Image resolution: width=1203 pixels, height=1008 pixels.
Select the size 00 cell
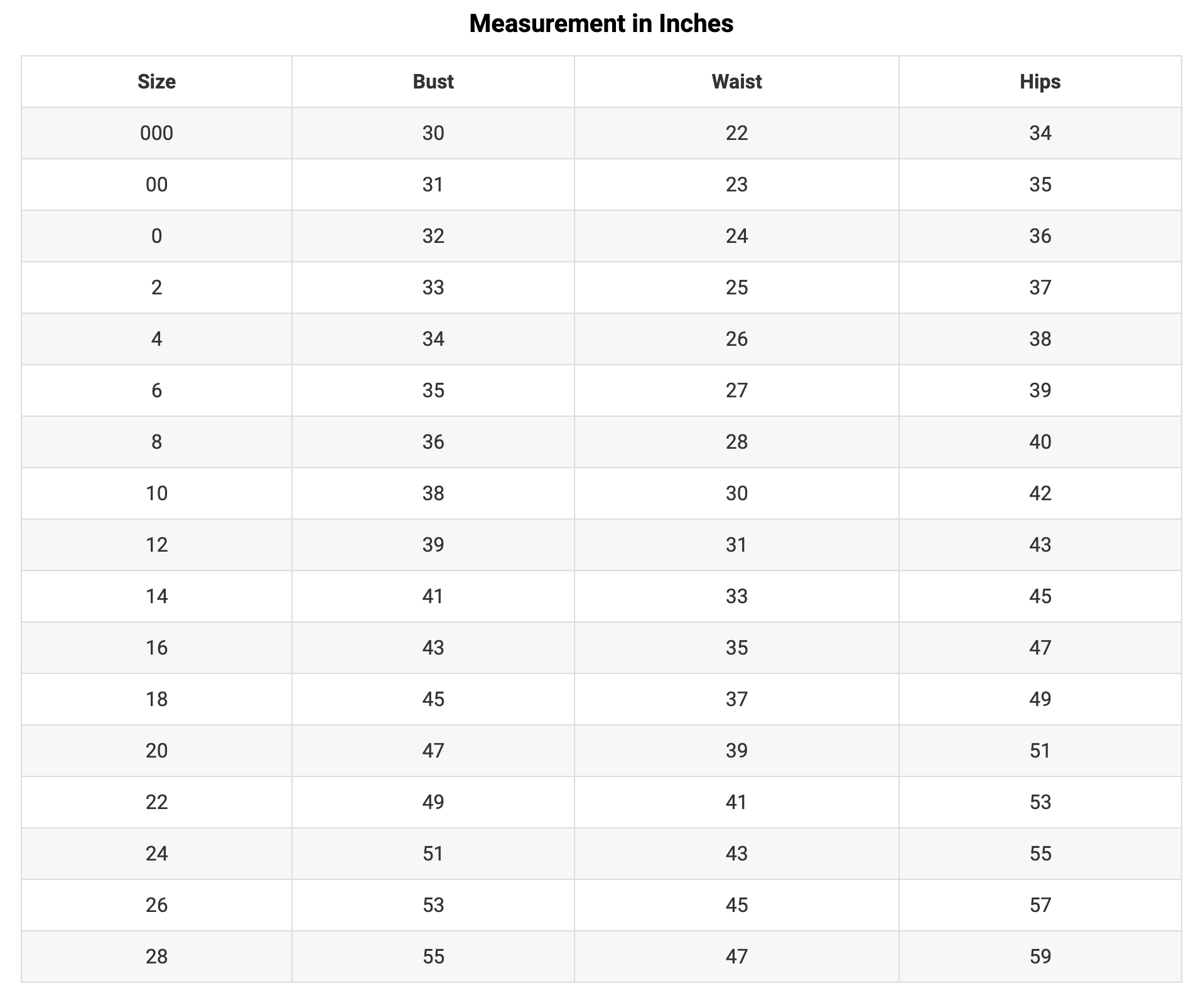click(156, 185)
